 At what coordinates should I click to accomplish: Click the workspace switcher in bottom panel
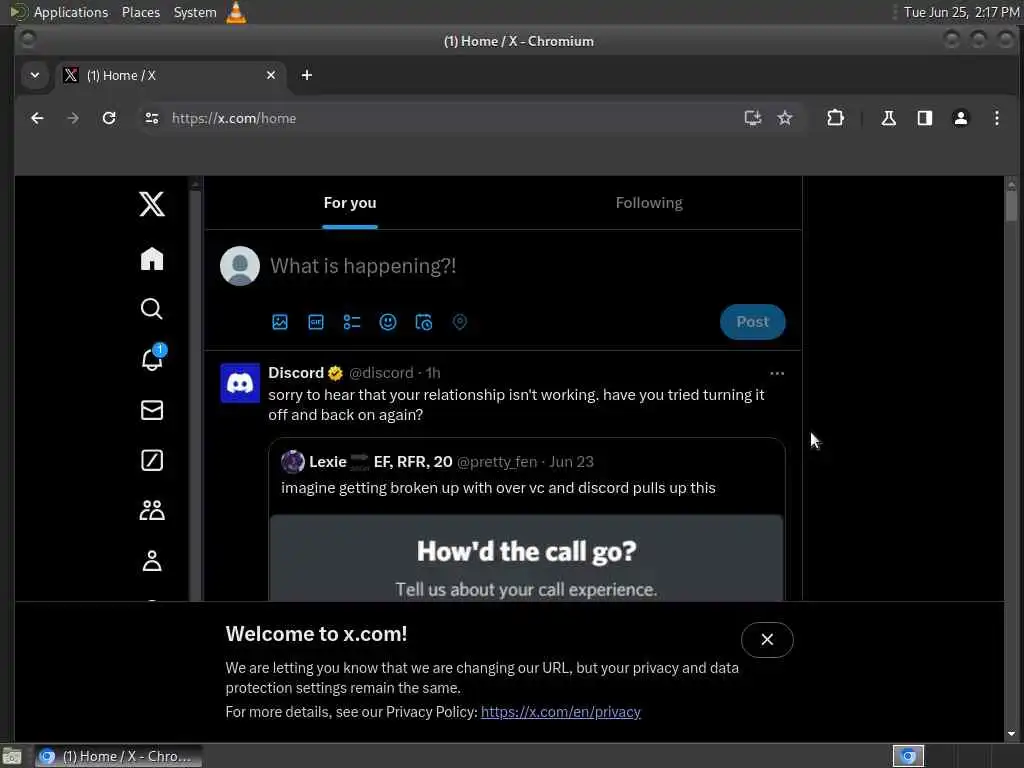pyautogui.click(x=908, y=756)
